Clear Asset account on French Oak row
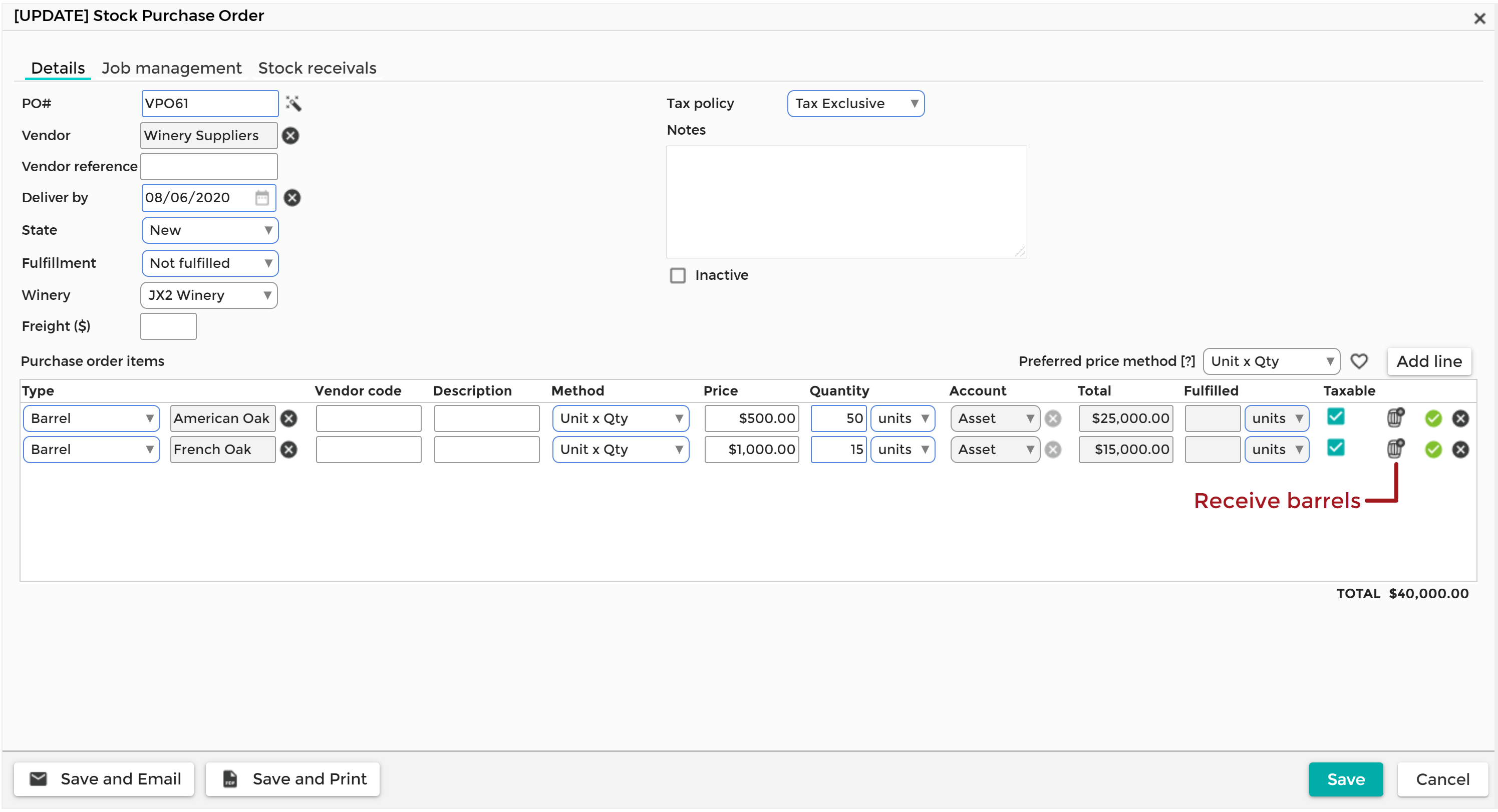This screenshot has height=812, width=1498. 1053,449
